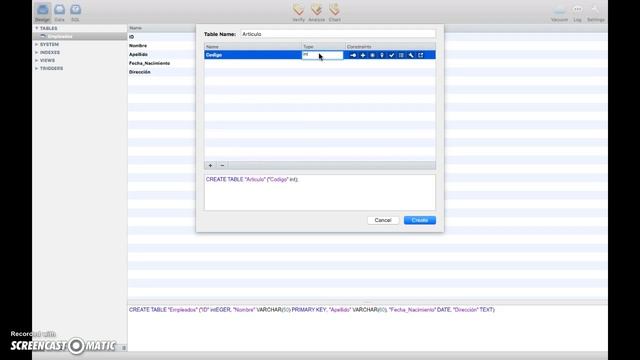Toggle the pin-shaped constraint icon for Codigo
640x360 pixels.
(382, 55)
